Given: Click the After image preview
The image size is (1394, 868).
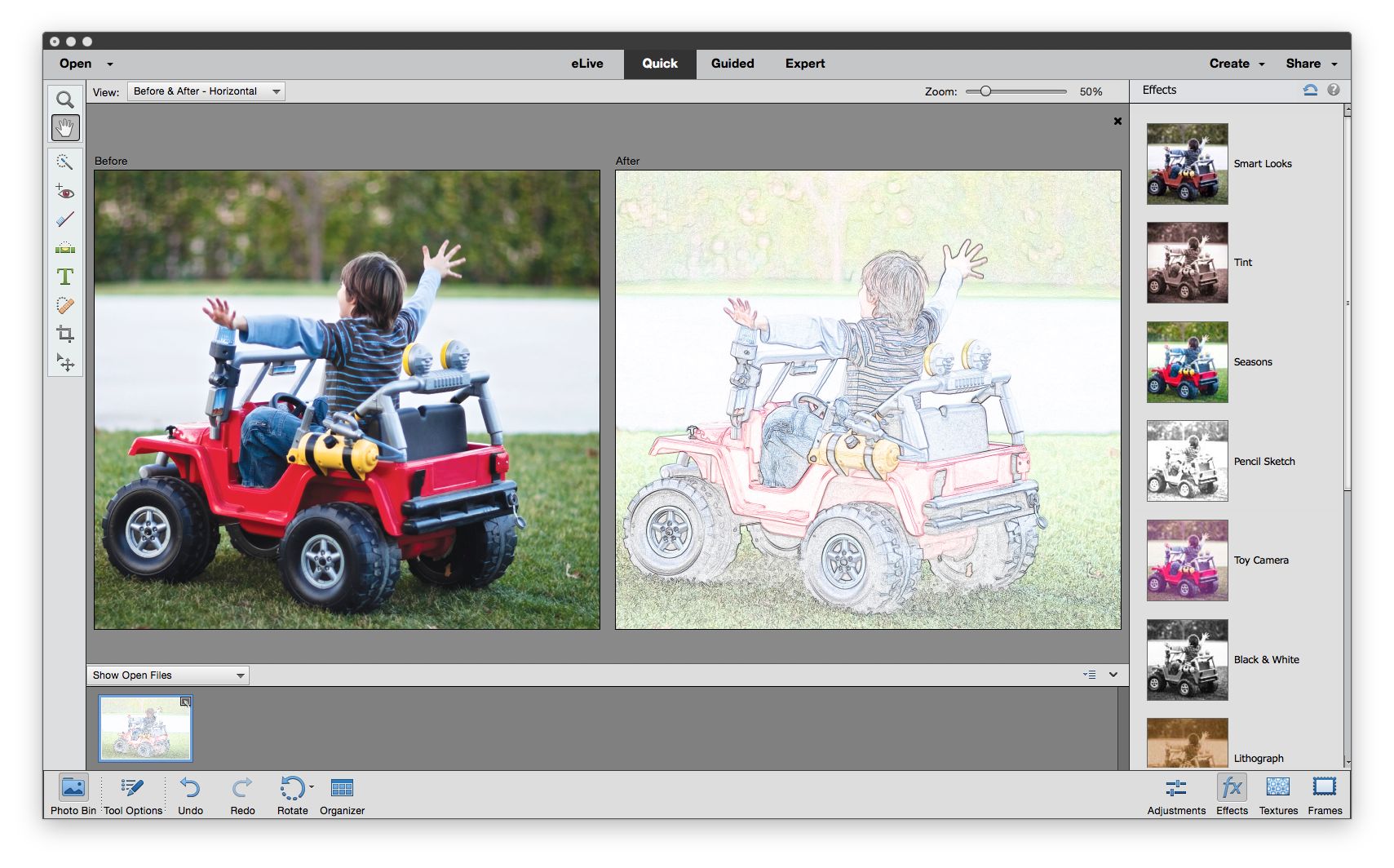Looking at the screenshot, I should (x=868, y=400).
